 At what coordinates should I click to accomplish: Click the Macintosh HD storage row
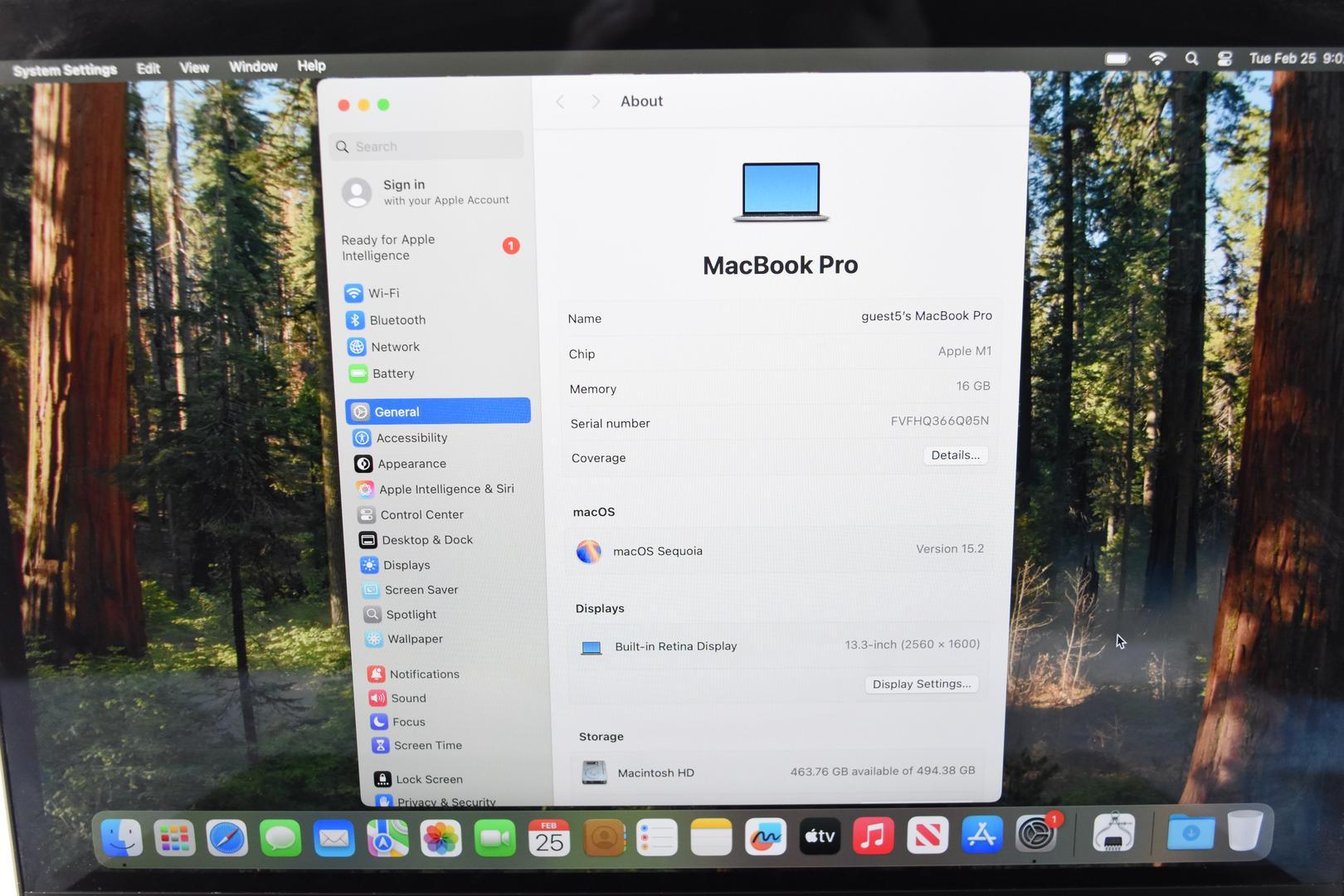778,772
